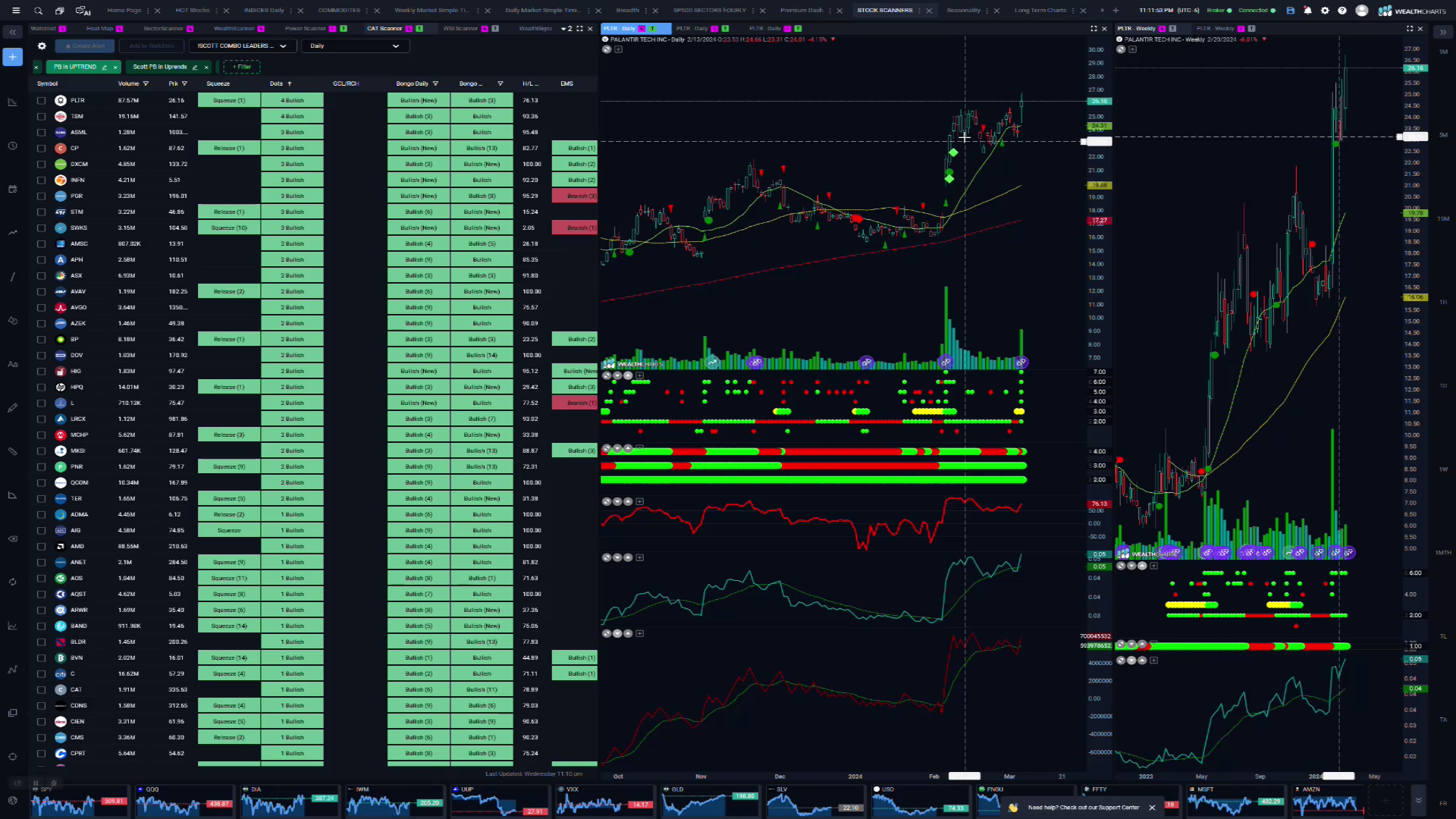
Task: Check the TSM row checkbox
Action: coord(41,116)
